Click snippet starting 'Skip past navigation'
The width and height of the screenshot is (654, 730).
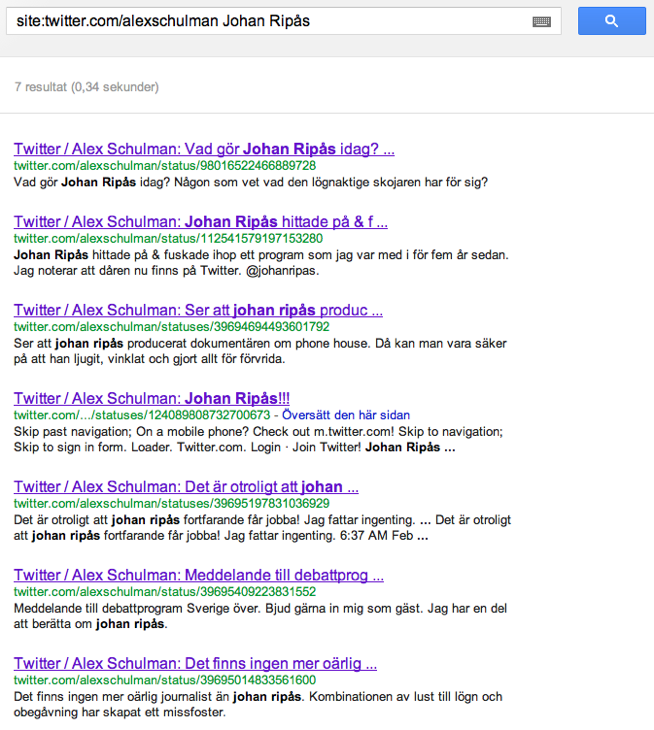(258, 439)
